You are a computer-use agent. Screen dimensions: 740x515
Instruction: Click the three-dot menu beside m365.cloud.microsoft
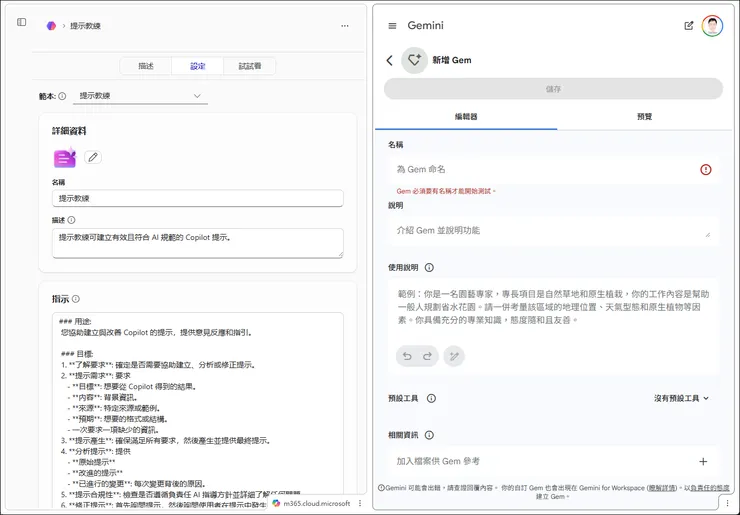[x=360, y=503]
